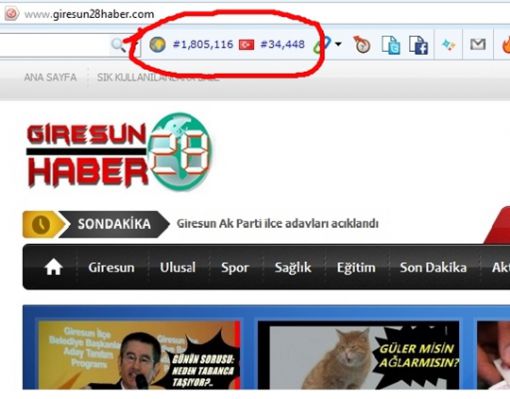510x399 pixels.
Task: Select the Giresun menu item
Action: point(111,267)
